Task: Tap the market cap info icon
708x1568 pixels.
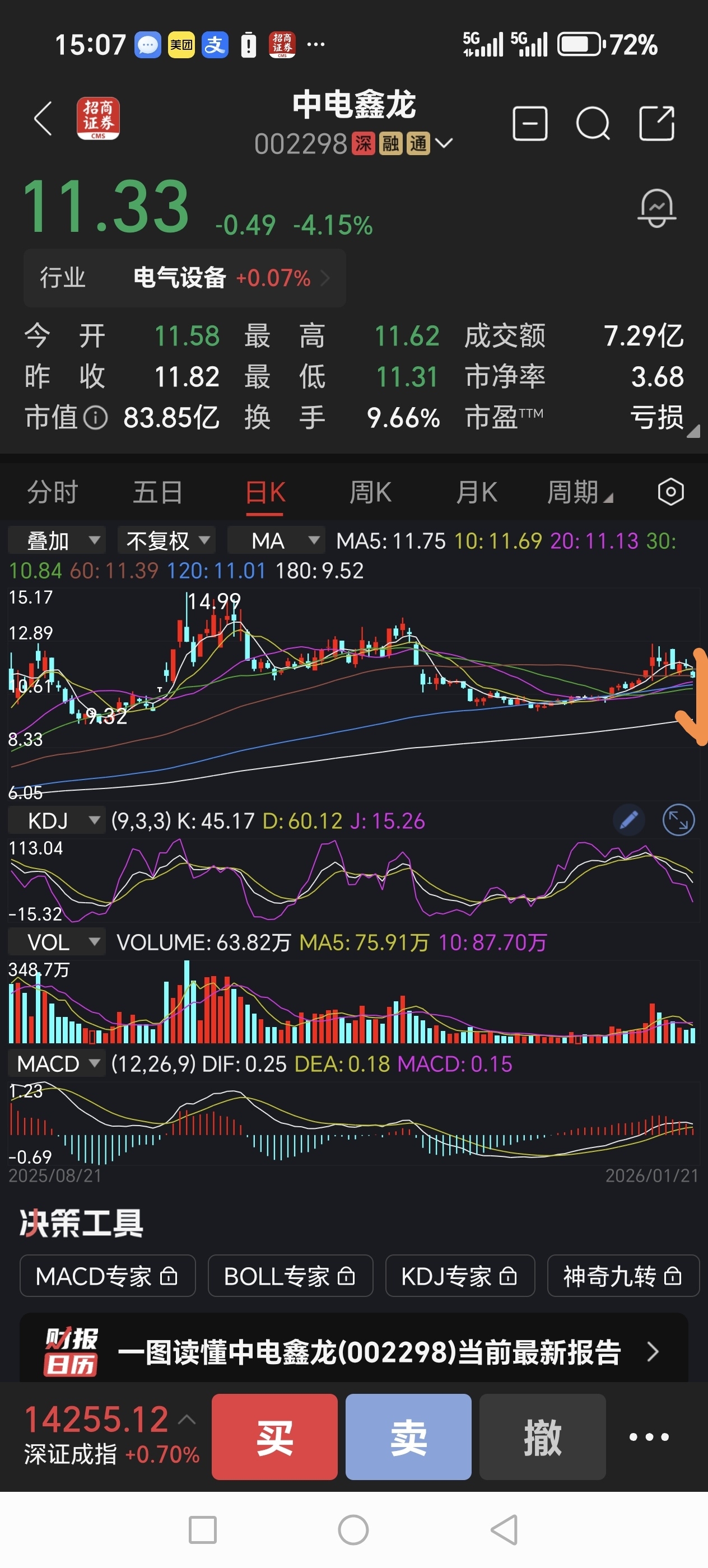Action: (x=95, y=418)
